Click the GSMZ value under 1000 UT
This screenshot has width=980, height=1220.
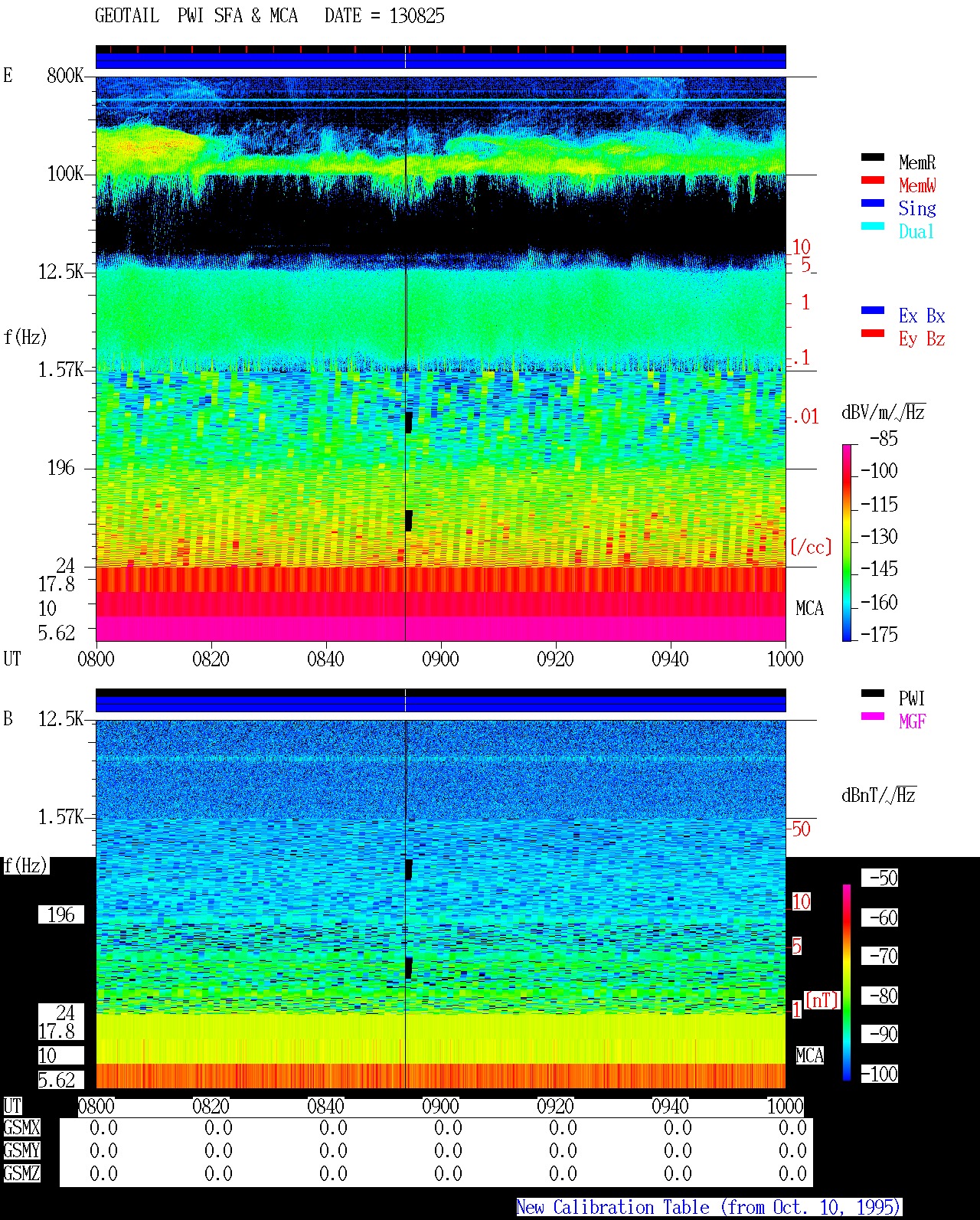point(792,1174)
